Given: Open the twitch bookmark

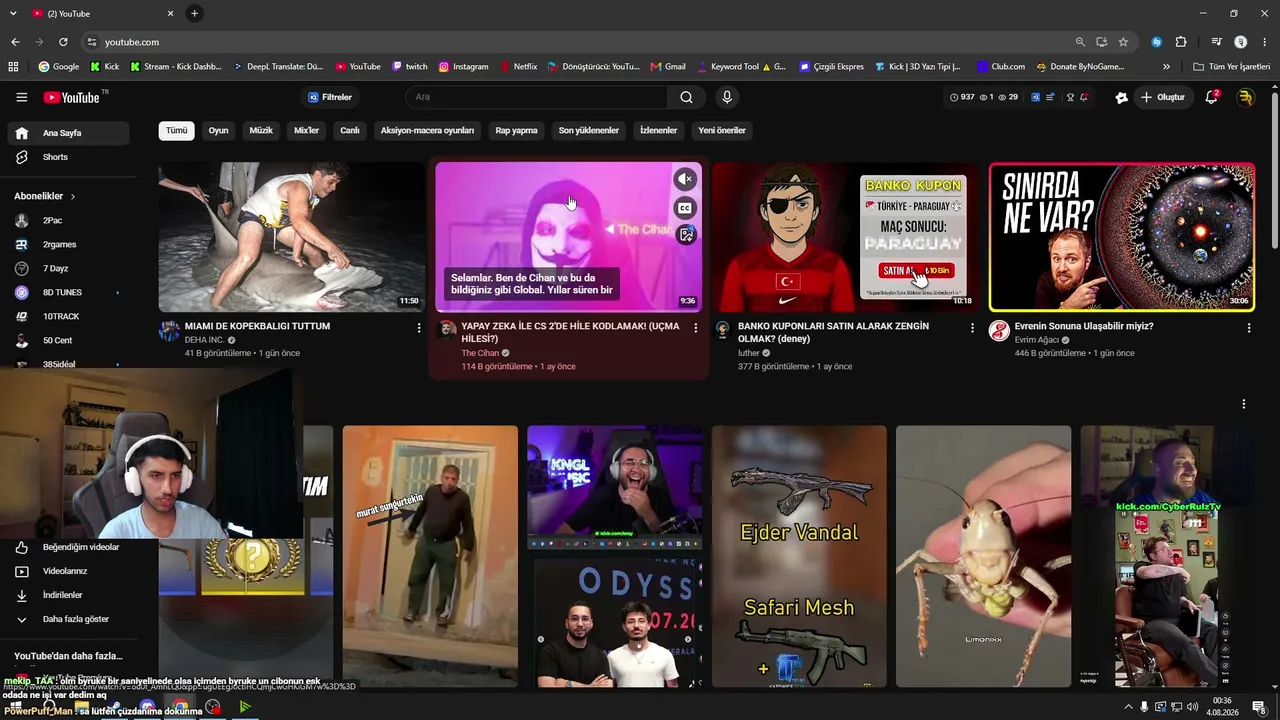Looking at the screenshot, I should click(409, 67).
